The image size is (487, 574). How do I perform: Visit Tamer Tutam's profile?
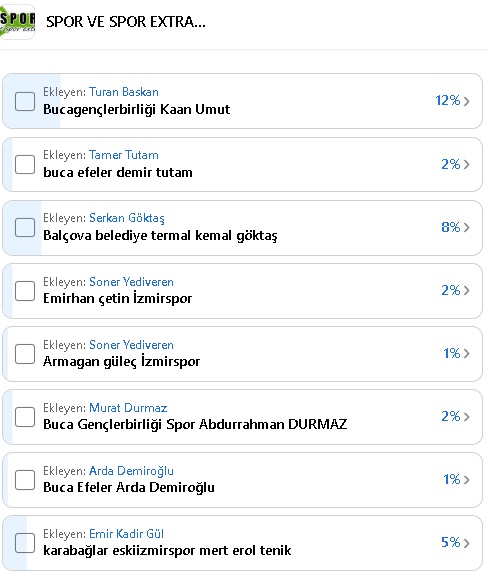pos(124,155)
